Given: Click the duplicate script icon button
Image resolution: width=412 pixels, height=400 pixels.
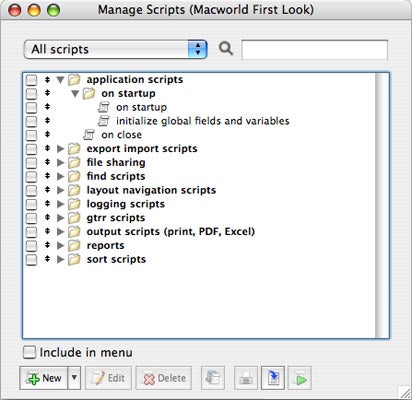Looking at the screenshot, I should [x=213, y=378].
